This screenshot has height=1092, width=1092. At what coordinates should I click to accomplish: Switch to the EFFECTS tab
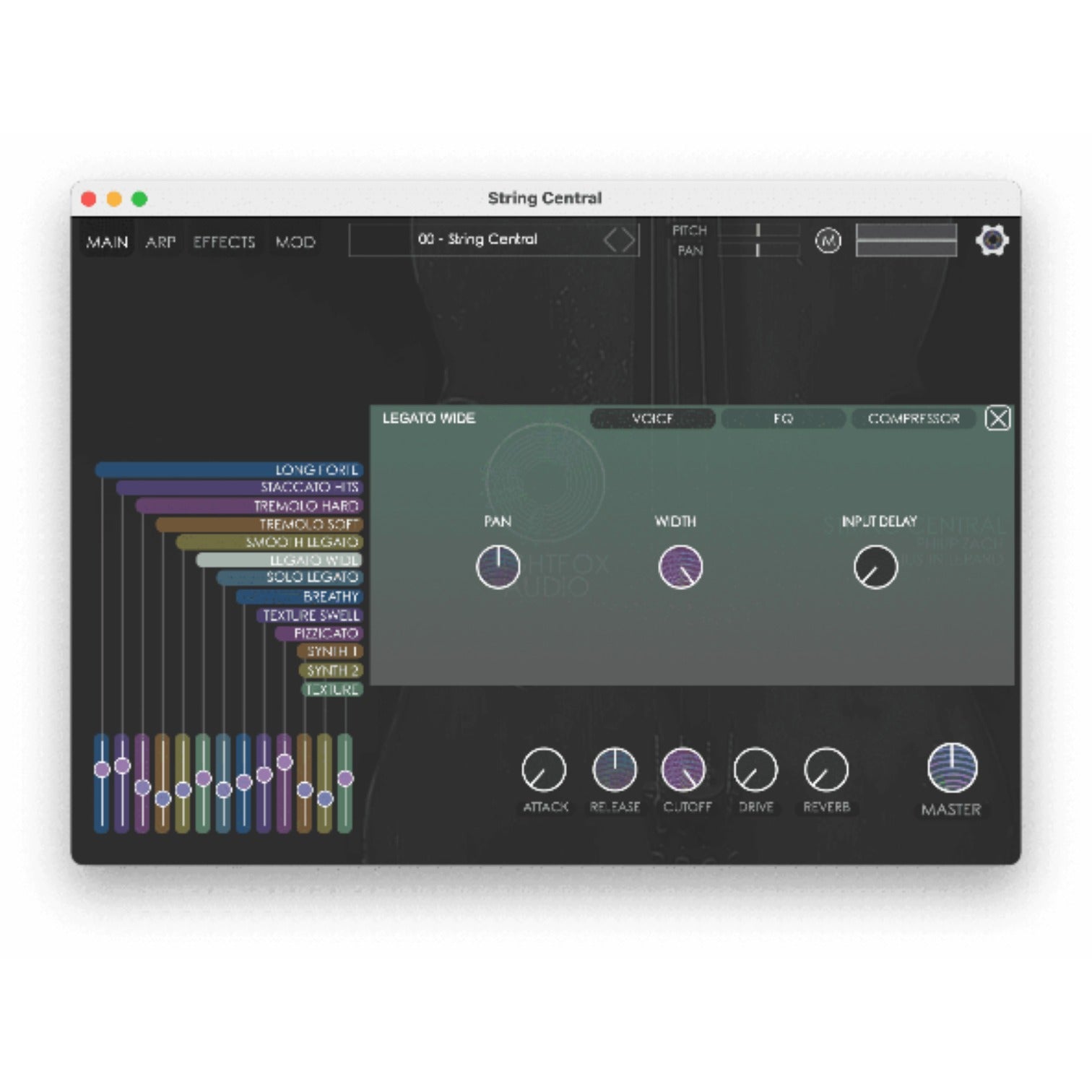(224, 242)
